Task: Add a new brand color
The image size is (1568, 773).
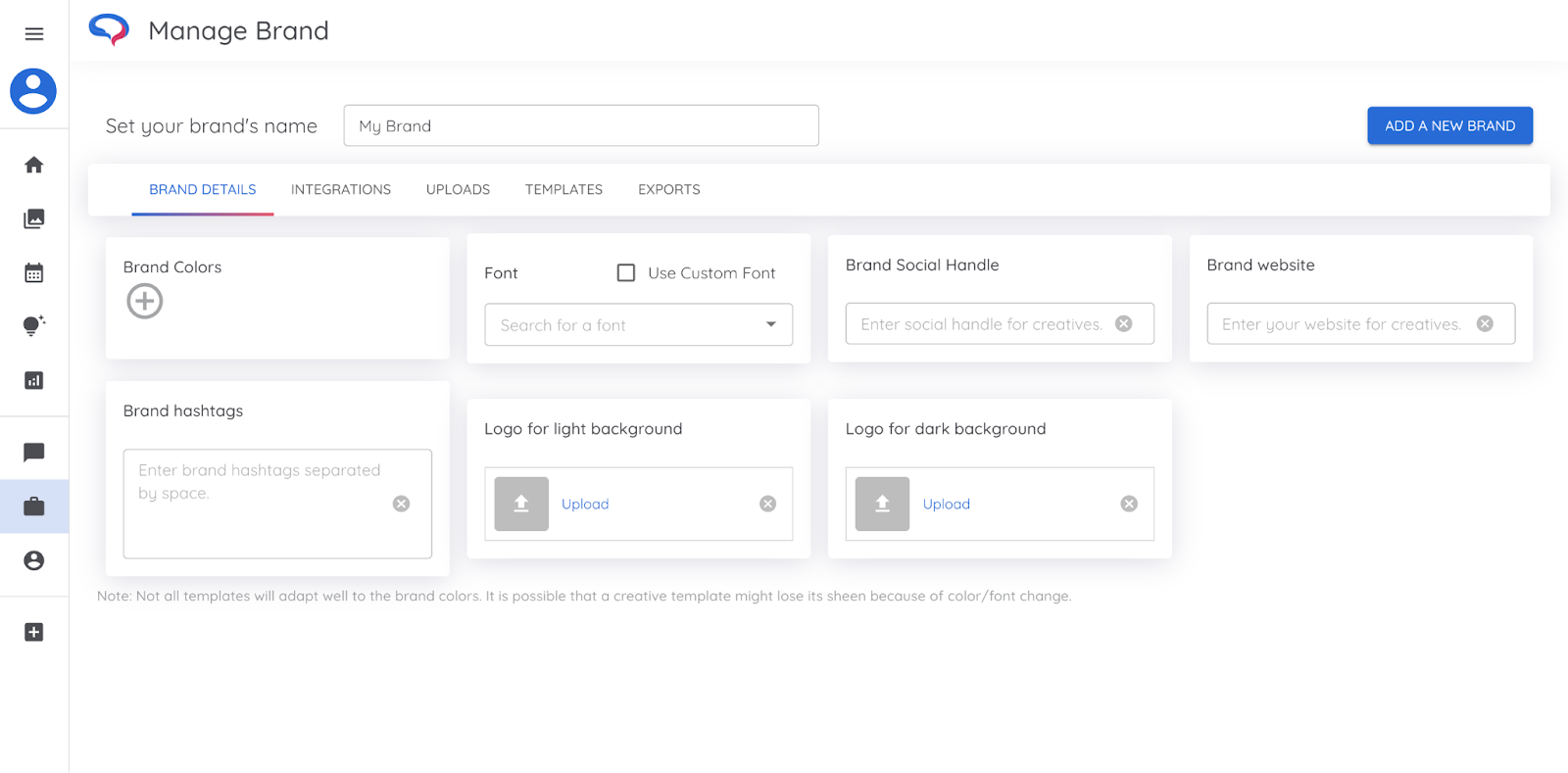Action: pos(145,301)
